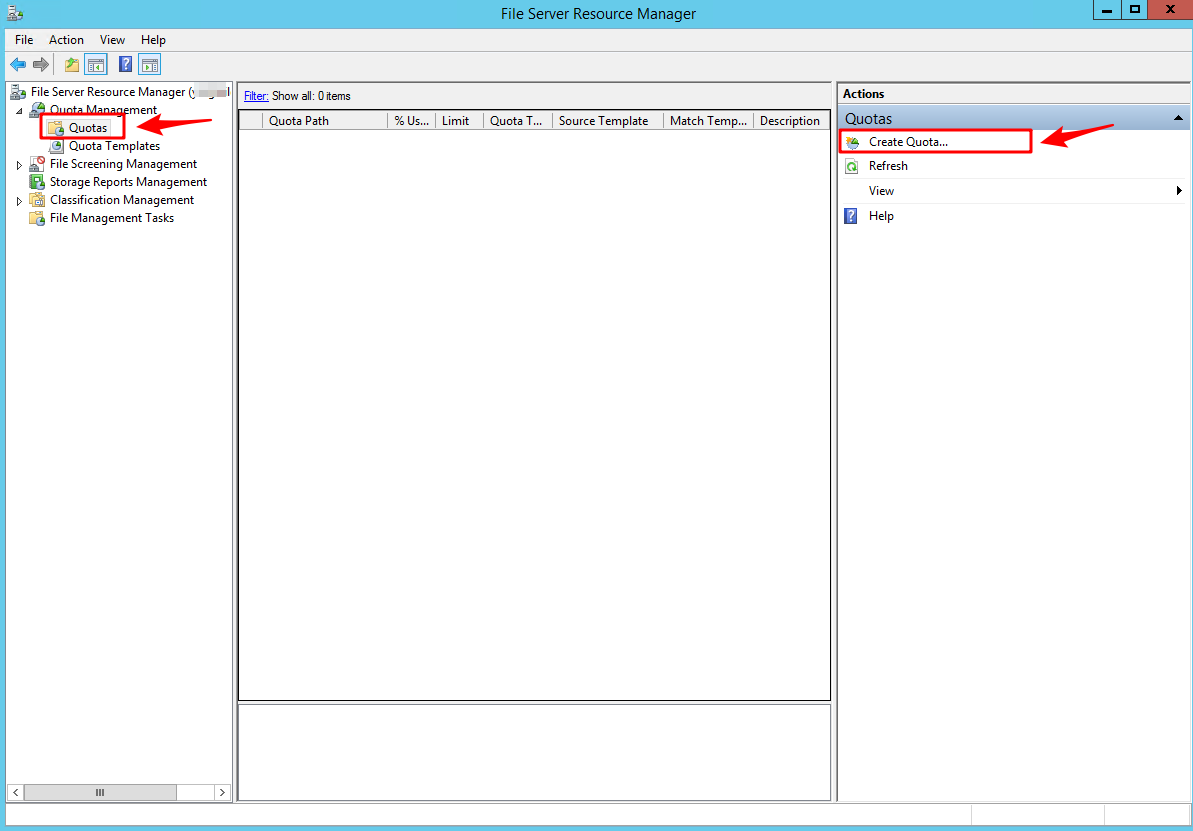Expand the File Screening Management node

coord(20,164)
